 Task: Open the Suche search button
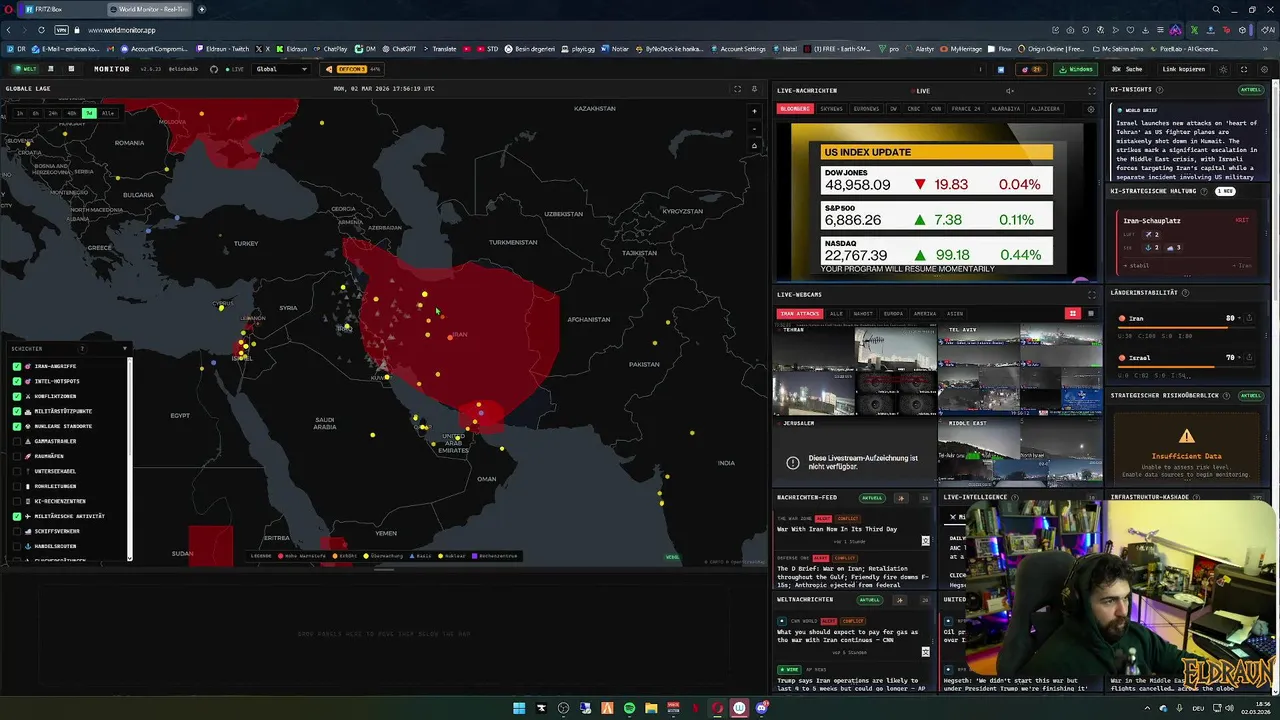coord(1128,69)
